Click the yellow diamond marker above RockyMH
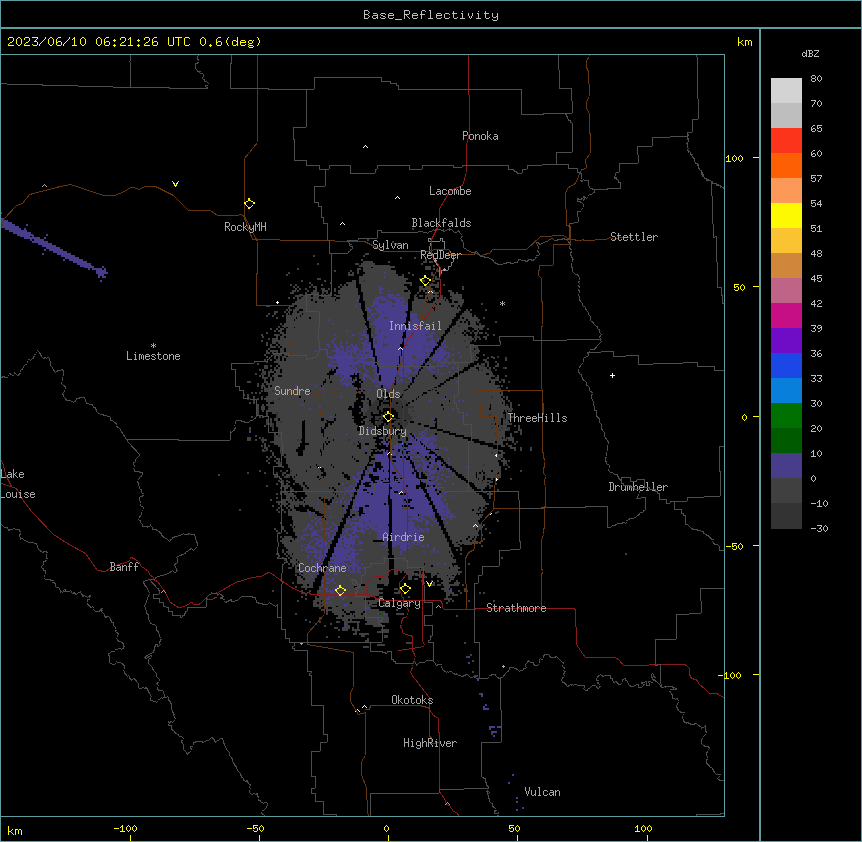Screen dimensions: 862x842 pos(249,204)
